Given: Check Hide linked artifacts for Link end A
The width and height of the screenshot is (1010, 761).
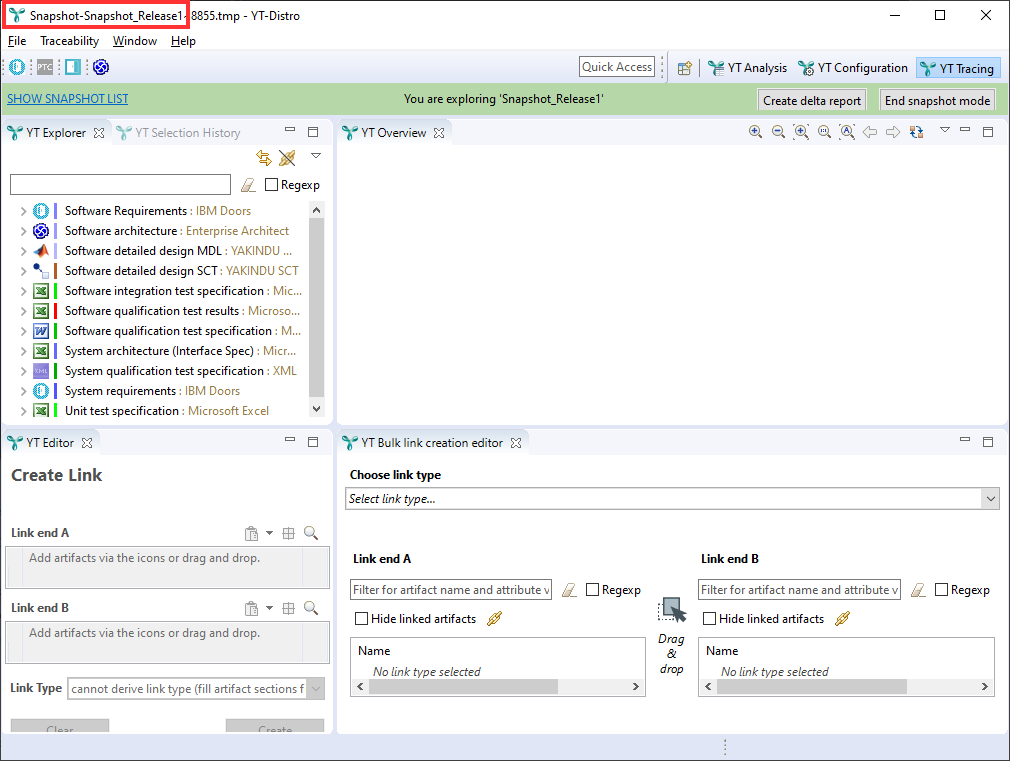Looking at the screenshot, I should 362,619.
